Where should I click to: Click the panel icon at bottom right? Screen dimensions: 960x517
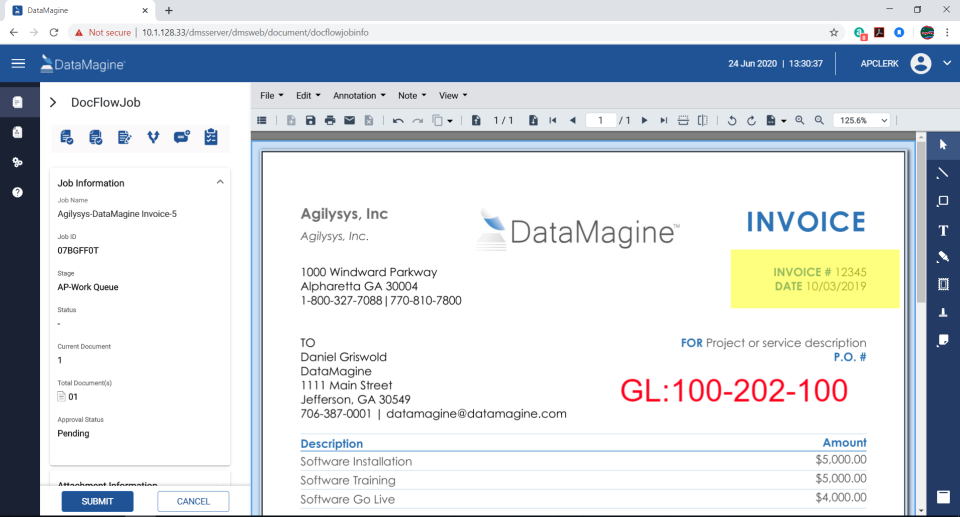pos(943,497)
